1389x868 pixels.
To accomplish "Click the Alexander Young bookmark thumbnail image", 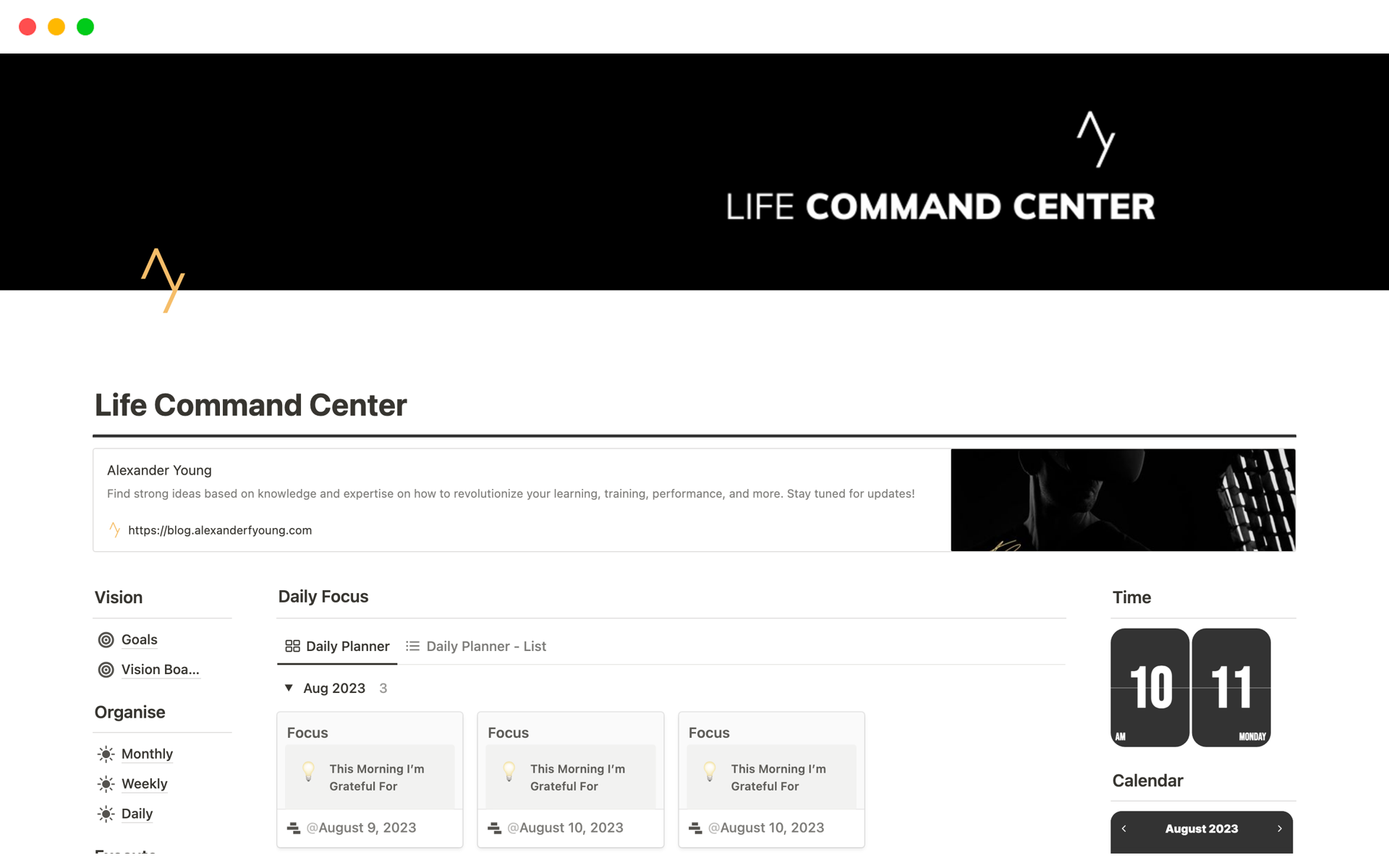I will click(1123, 500).
